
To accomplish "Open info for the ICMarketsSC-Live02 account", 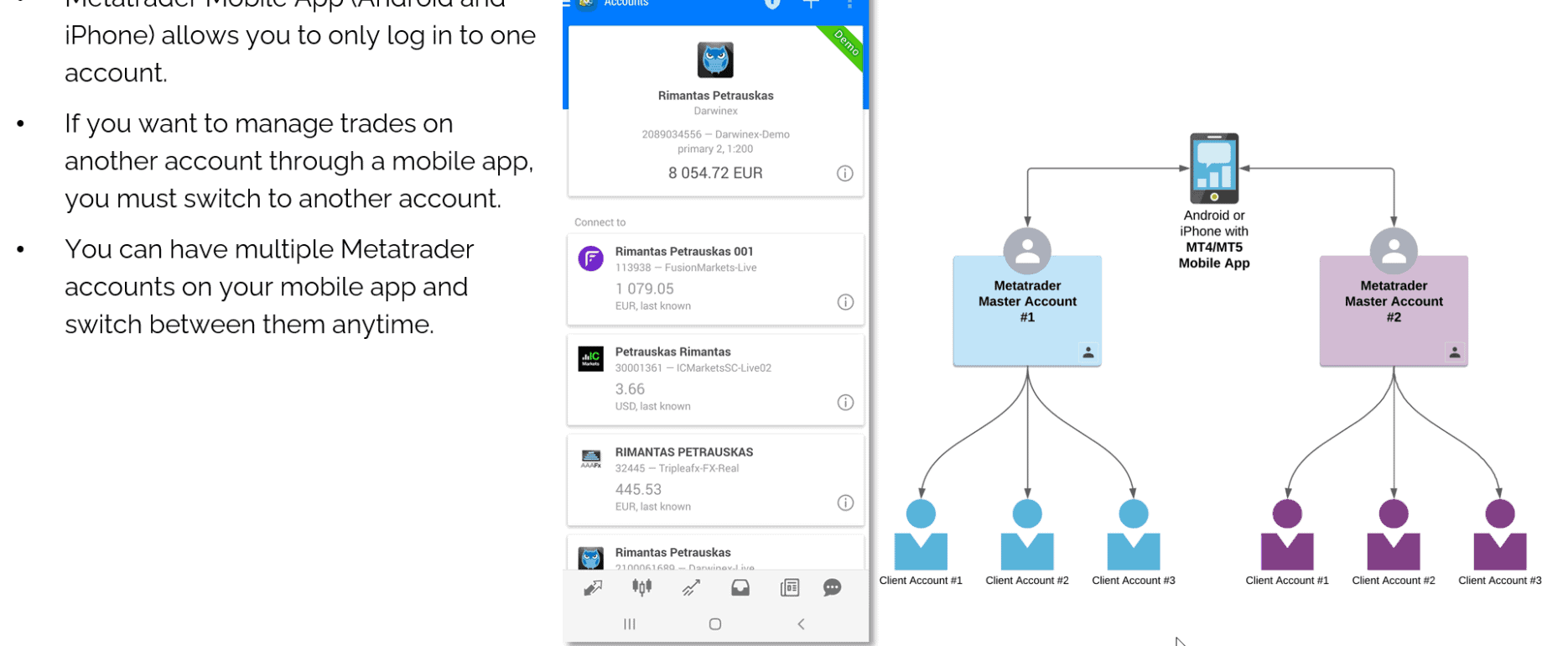I will click(x=845, y=403).
